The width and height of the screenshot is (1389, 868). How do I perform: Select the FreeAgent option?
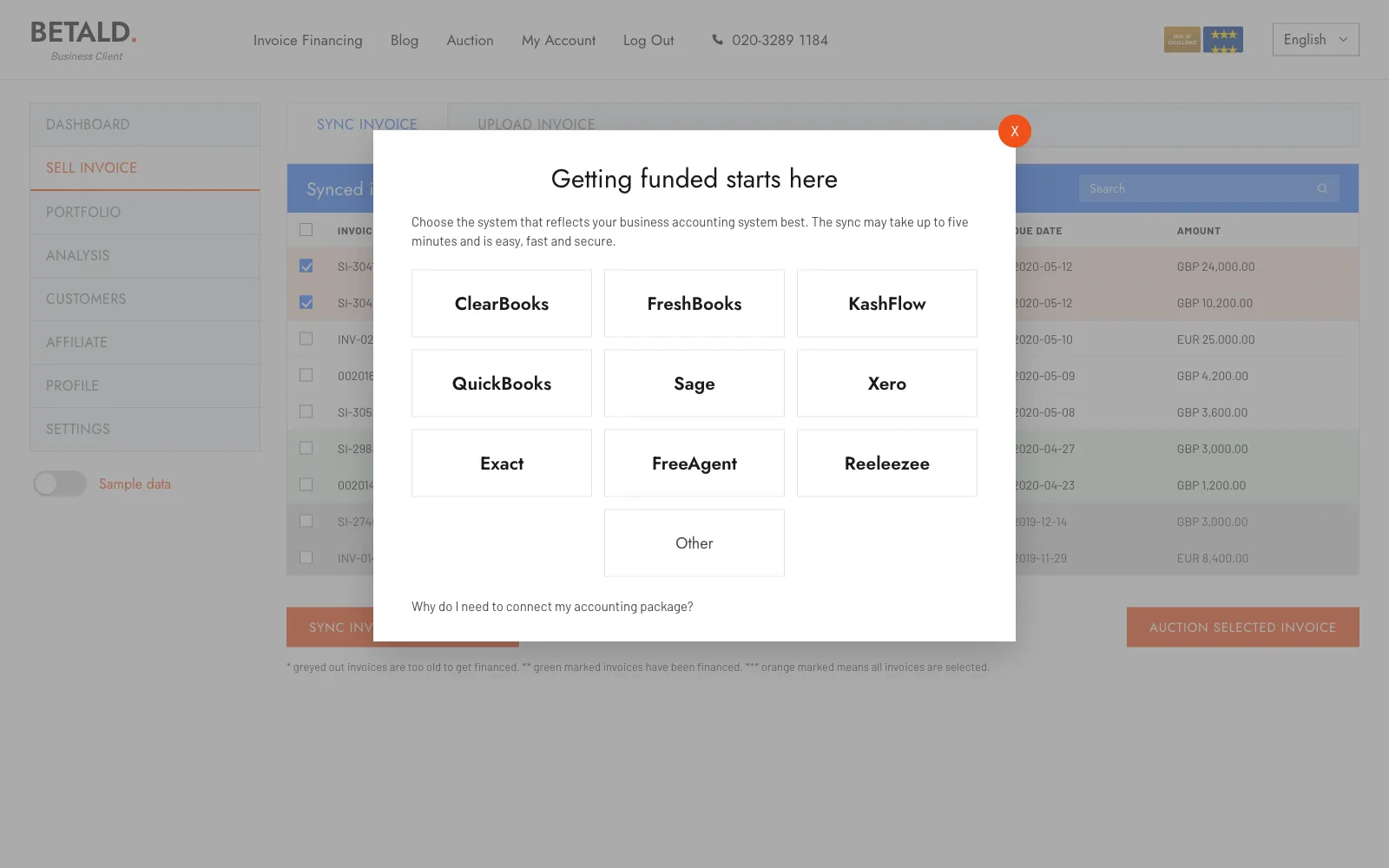click(x=694, y=463)
